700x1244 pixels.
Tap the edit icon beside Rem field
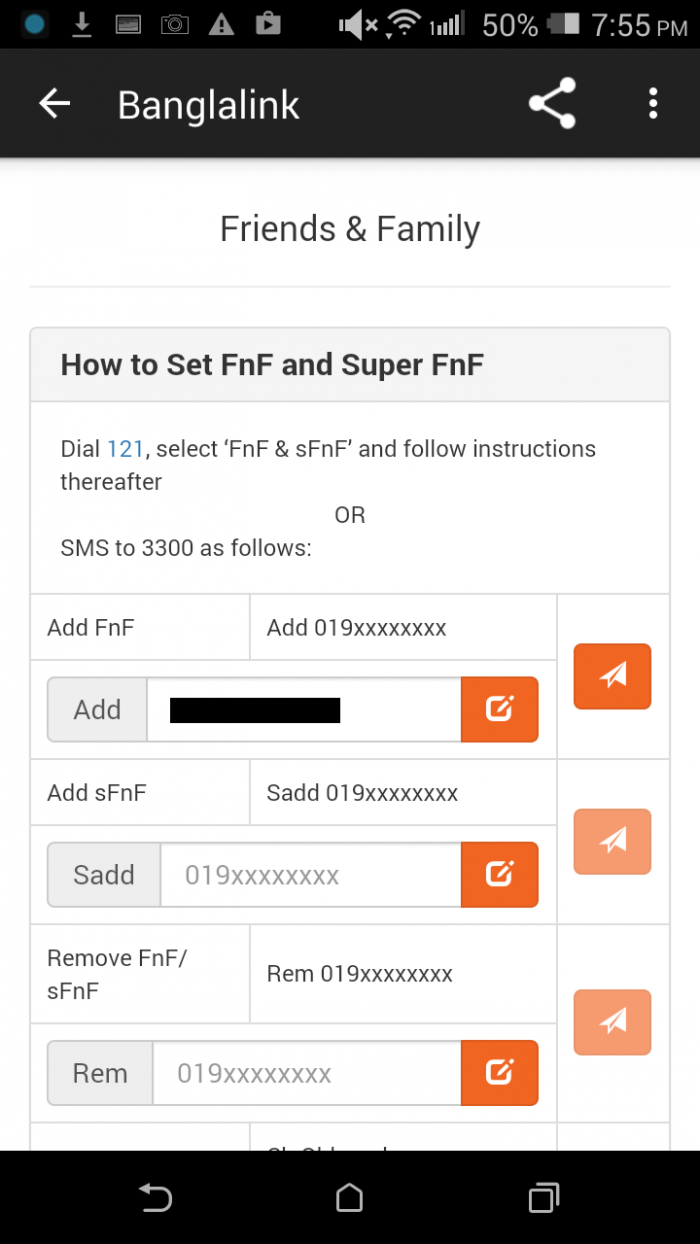pos(499,1073)
